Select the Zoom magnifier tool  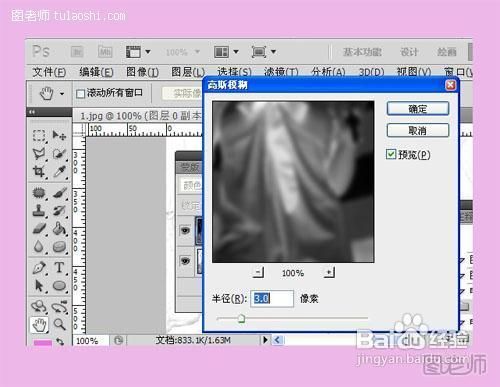click(60, 324)
